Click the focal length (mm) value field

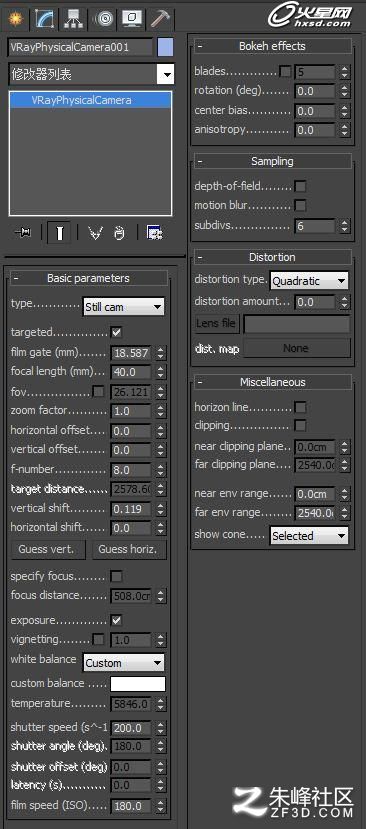click(x=131, y=372)
